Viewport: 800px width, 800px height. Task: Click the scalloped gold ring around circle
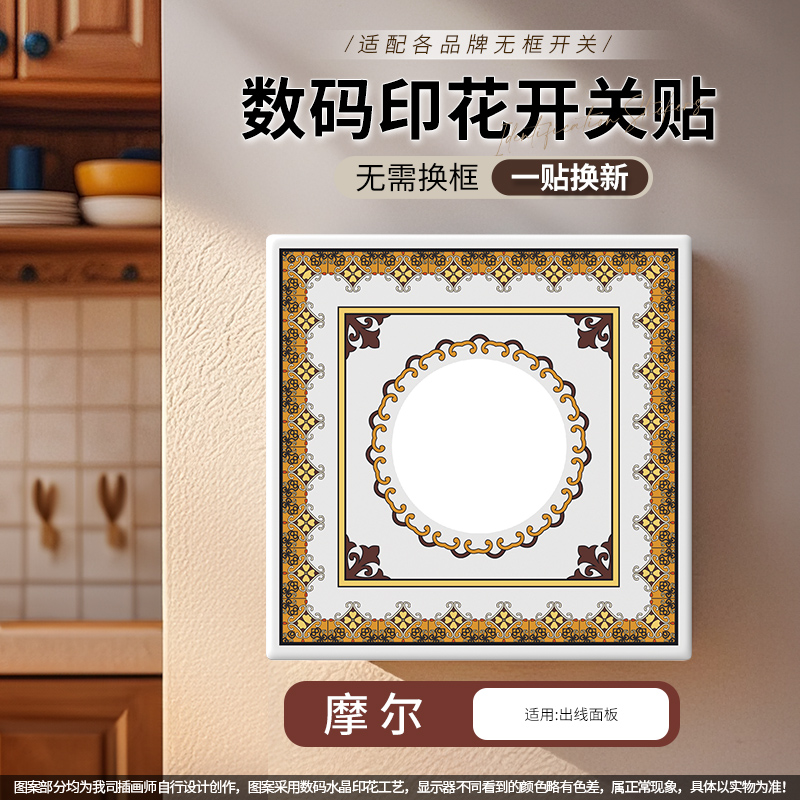[x=479, y=446]
